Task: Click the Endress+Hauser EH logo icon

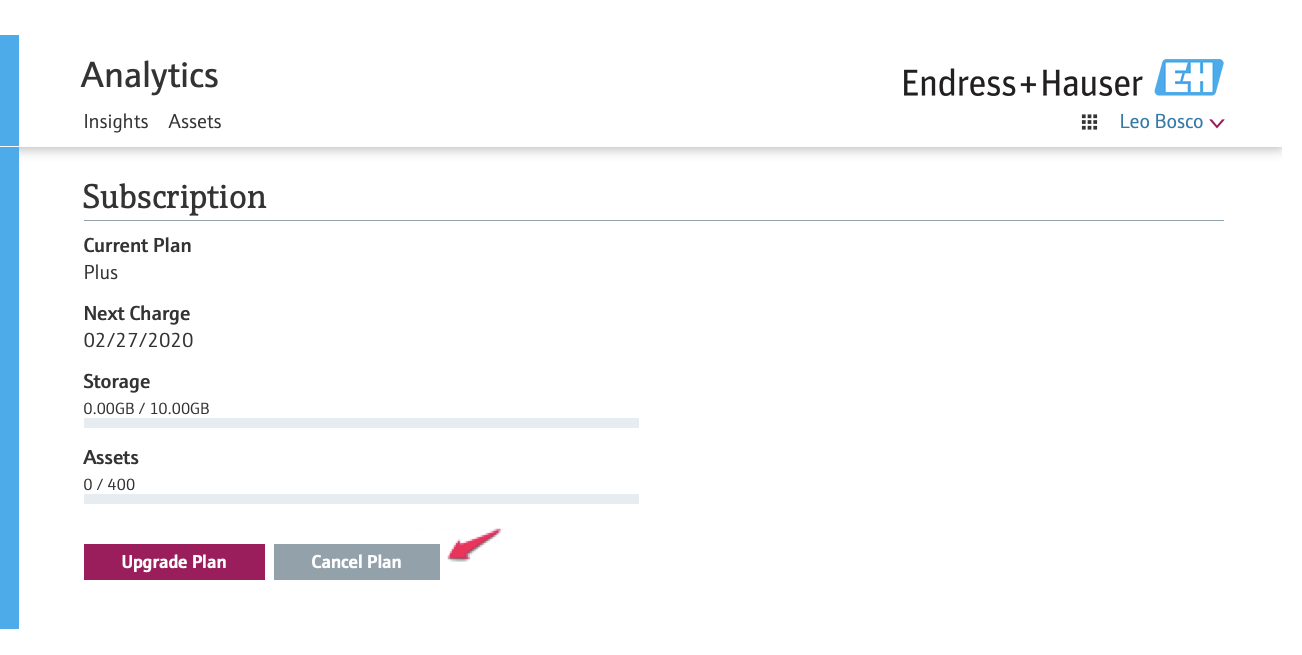Action: coord(1189,78)
